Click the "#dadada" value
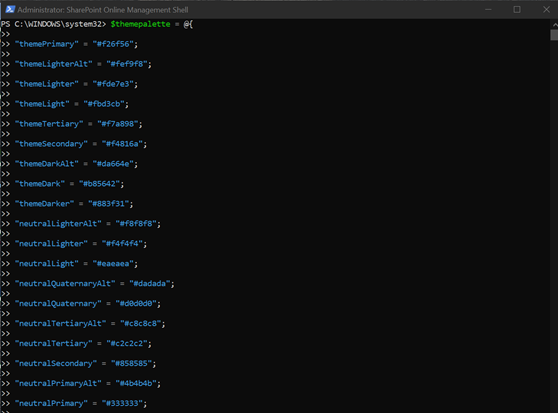This screenshot has height=413, width=558. (150, 284)
